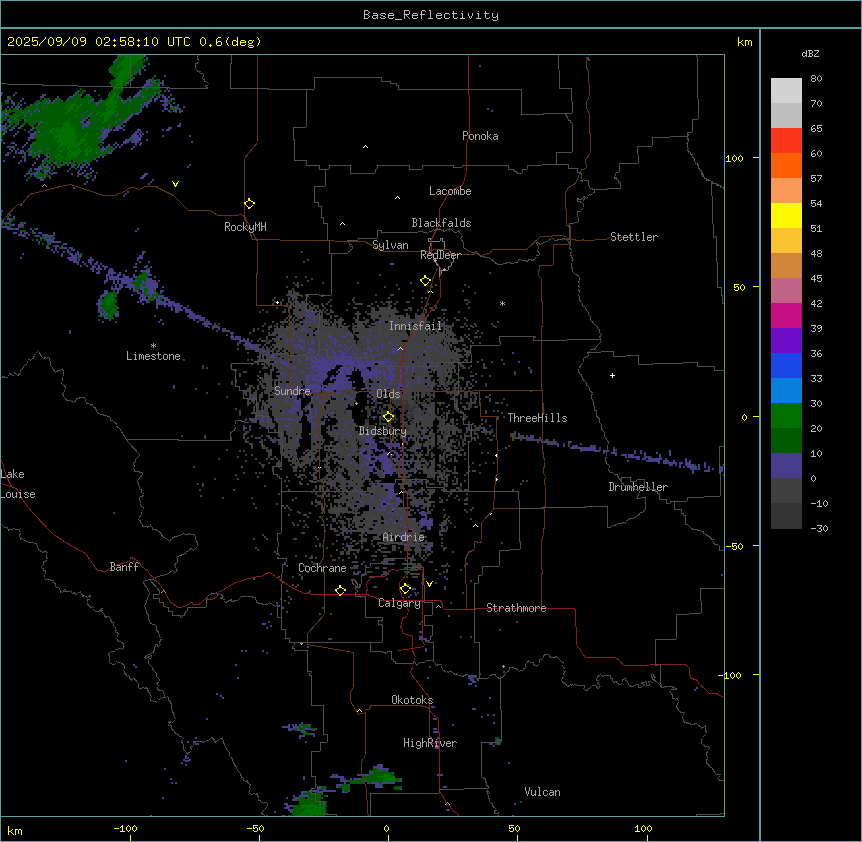
Task: Click the Lake Louise label
Action: [x=18, y=484]
